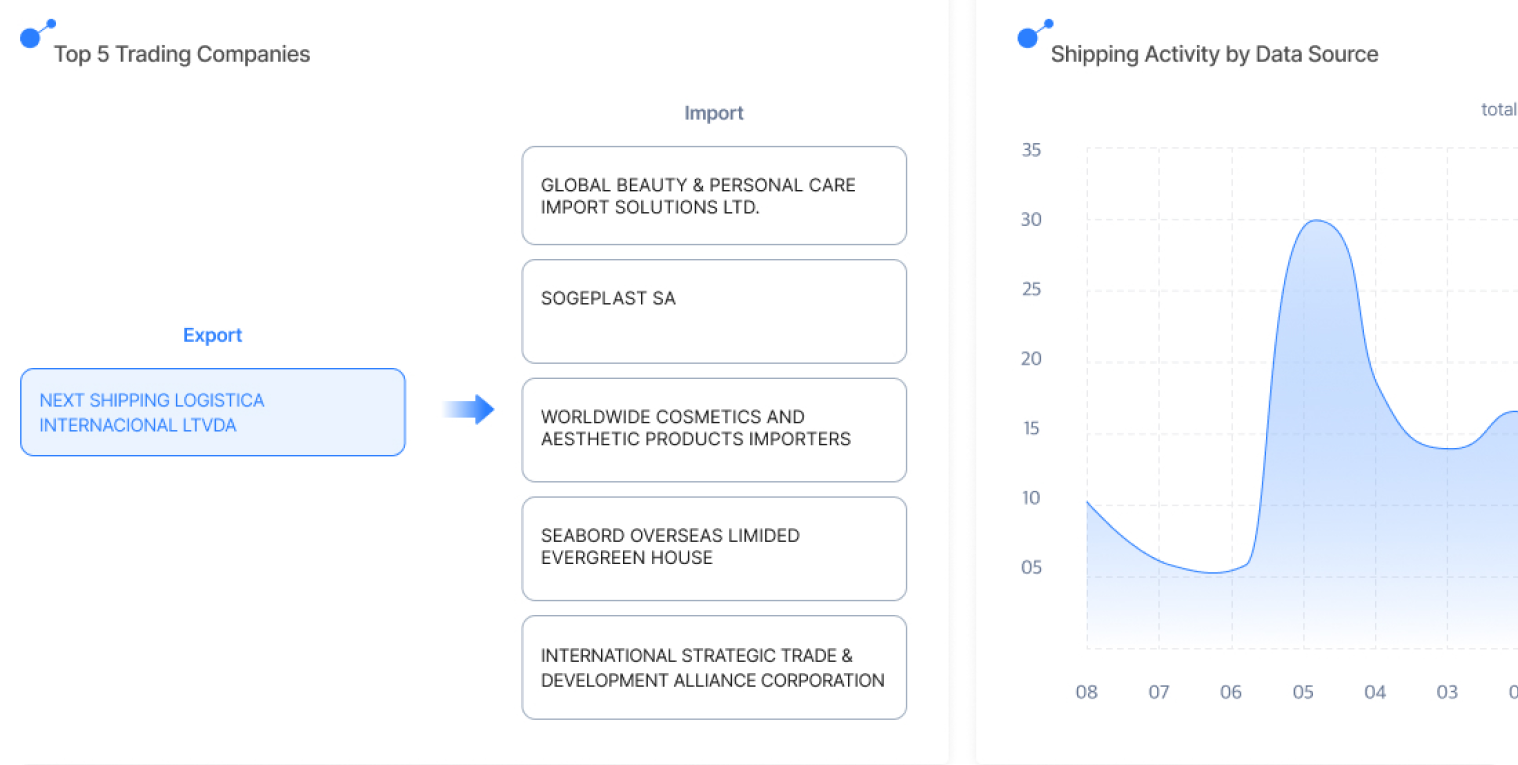The image size is (1518, 765).
Task: Click the 04 label on the x-axis
Action: tap(1375, 692)
